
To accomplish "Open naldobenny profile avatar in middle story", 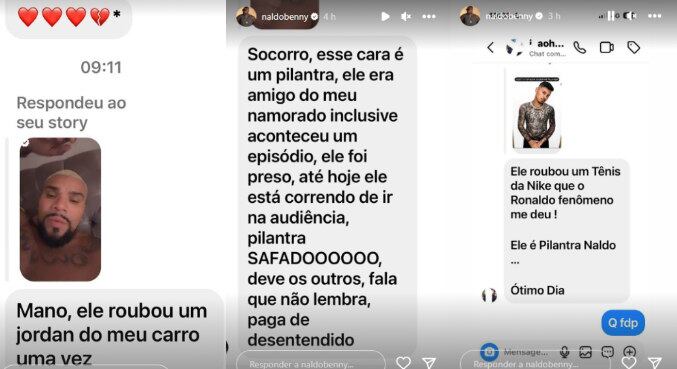I will click(246, 16).
